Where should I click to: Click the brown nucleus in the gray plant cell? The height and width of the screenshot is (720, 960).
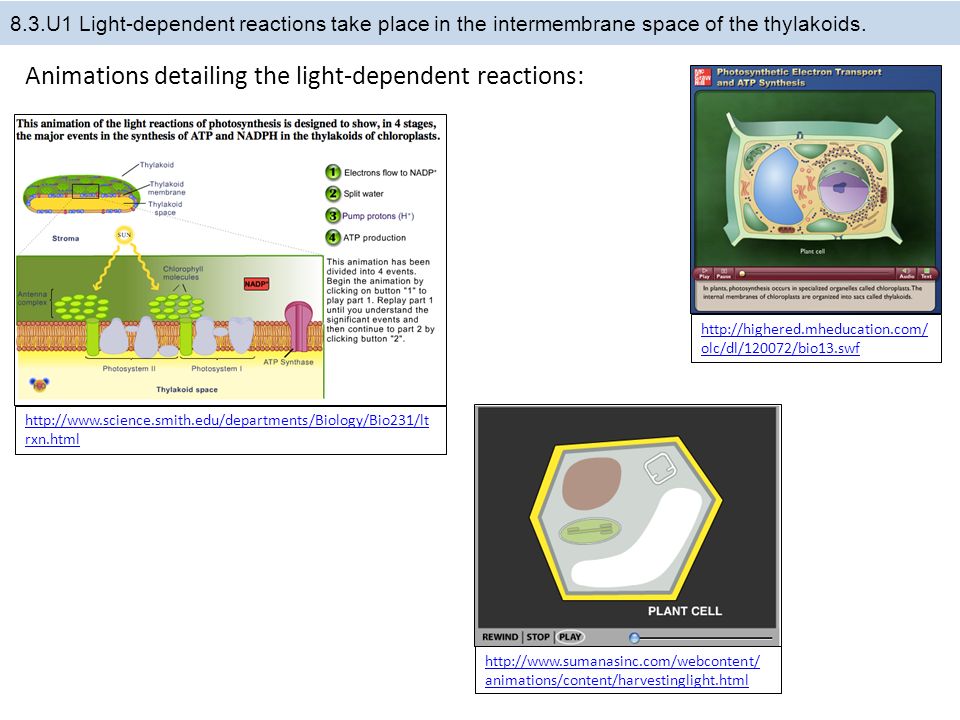(x=591, y=484)
